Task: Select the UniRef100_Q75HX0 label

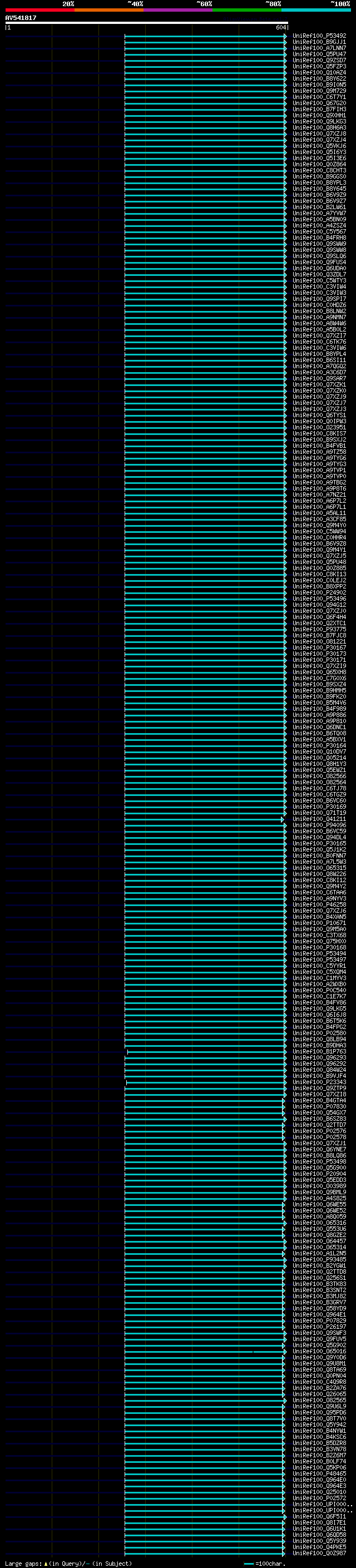Action: (319, 941)
